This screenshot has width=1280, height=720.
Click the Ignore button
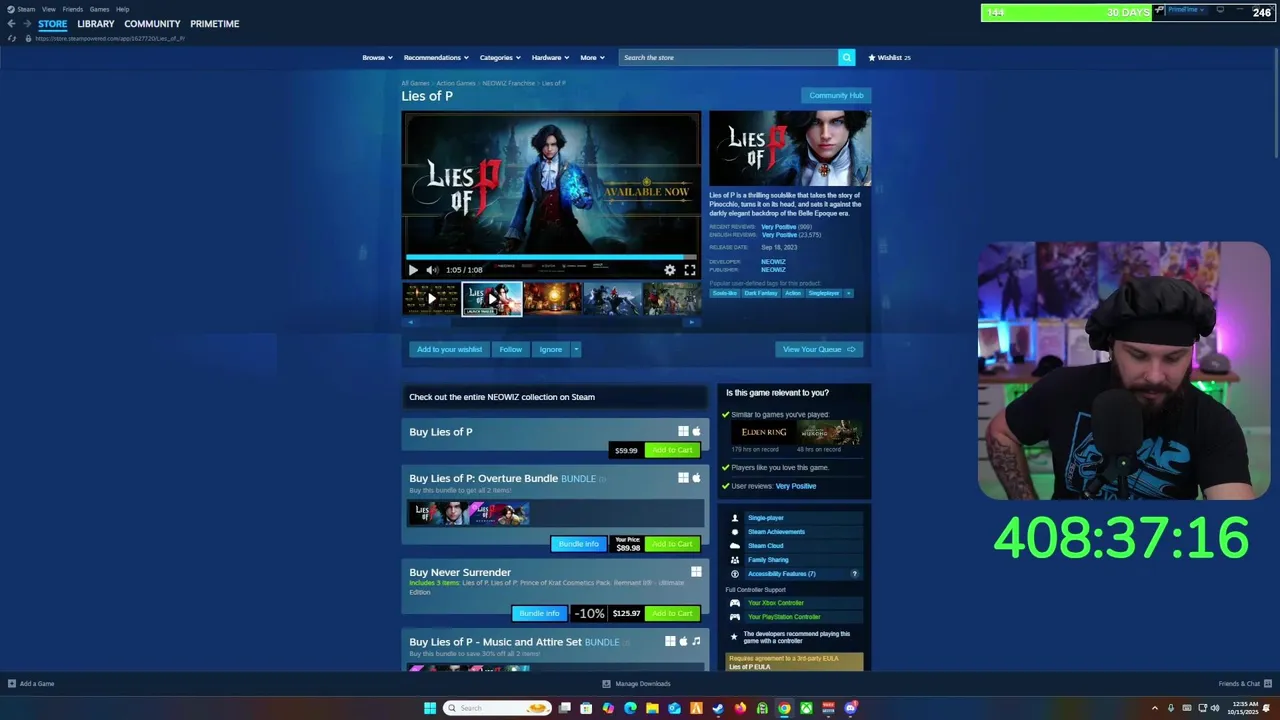[551, 350]
